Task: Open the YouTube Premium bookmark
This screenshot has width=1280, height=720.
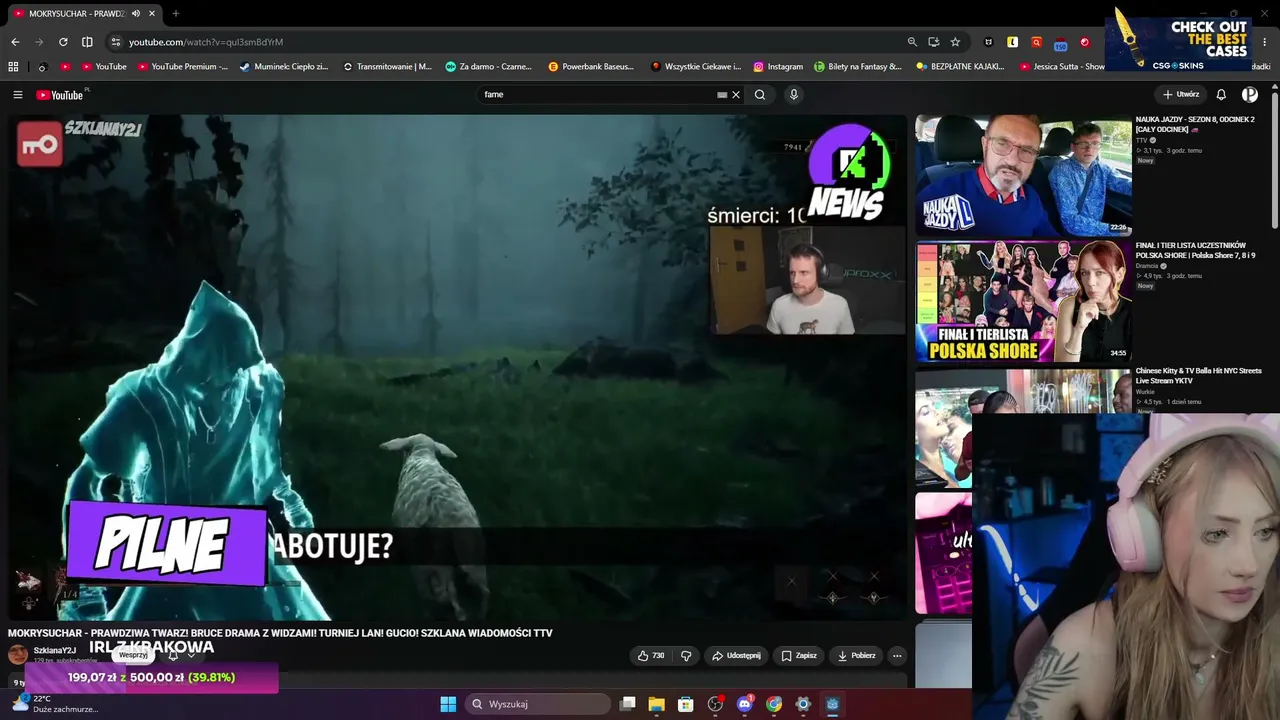Action: 182,67
